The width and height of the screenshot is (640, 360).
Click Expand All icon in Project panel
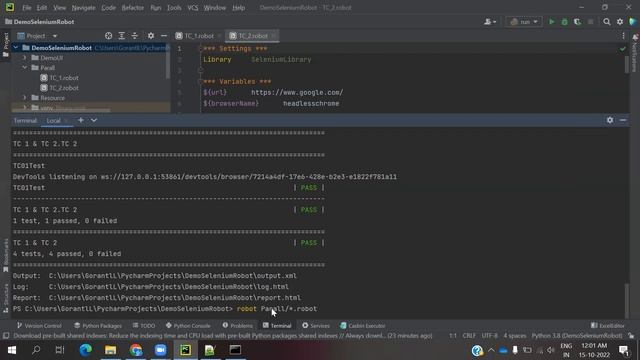pos(122,36)
